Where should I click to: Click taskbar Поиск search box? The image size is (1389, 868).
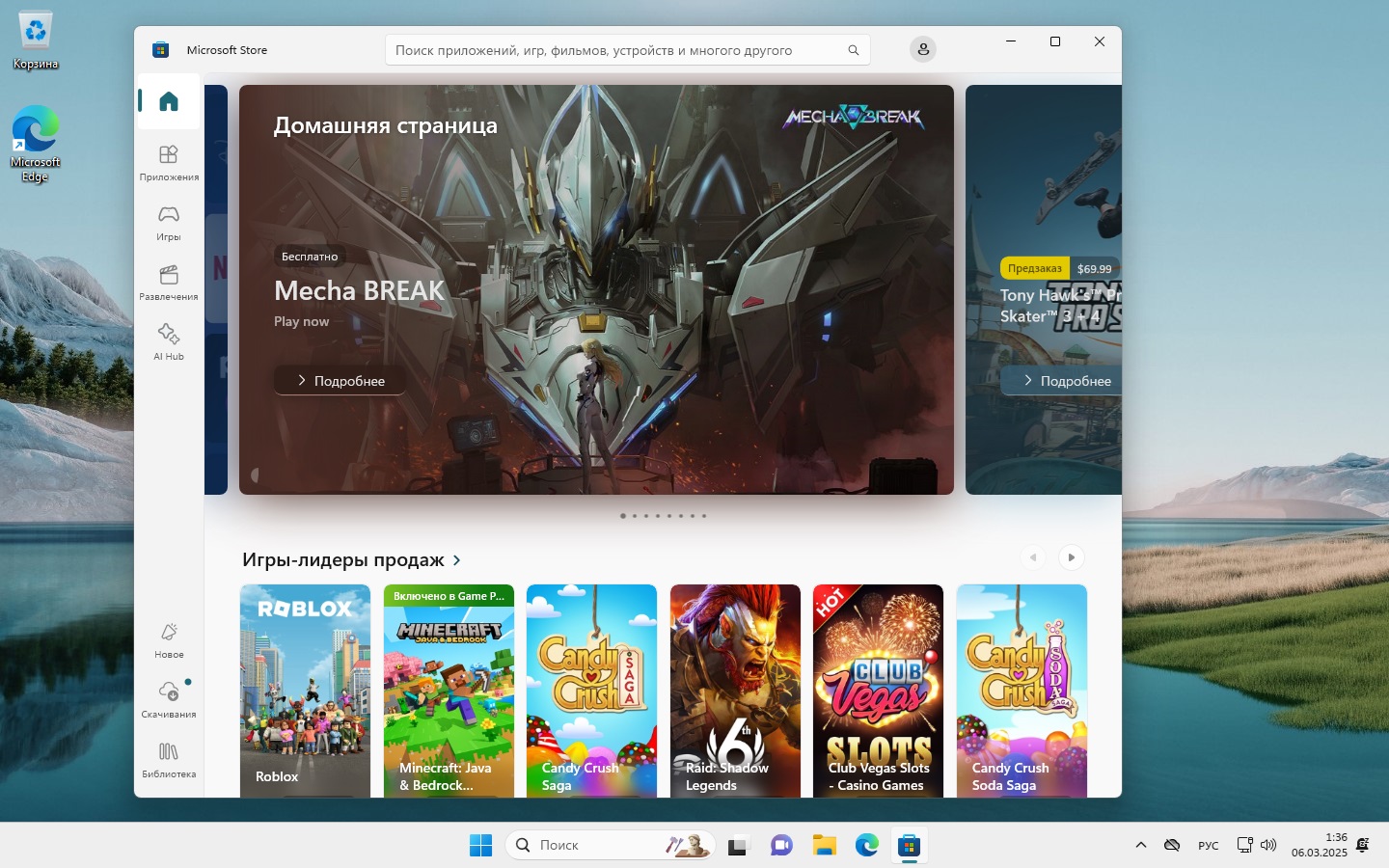(x=610, y=845)
